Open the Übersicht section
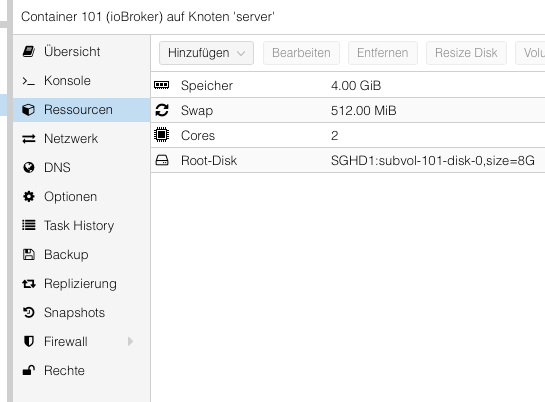 point(82,51)
